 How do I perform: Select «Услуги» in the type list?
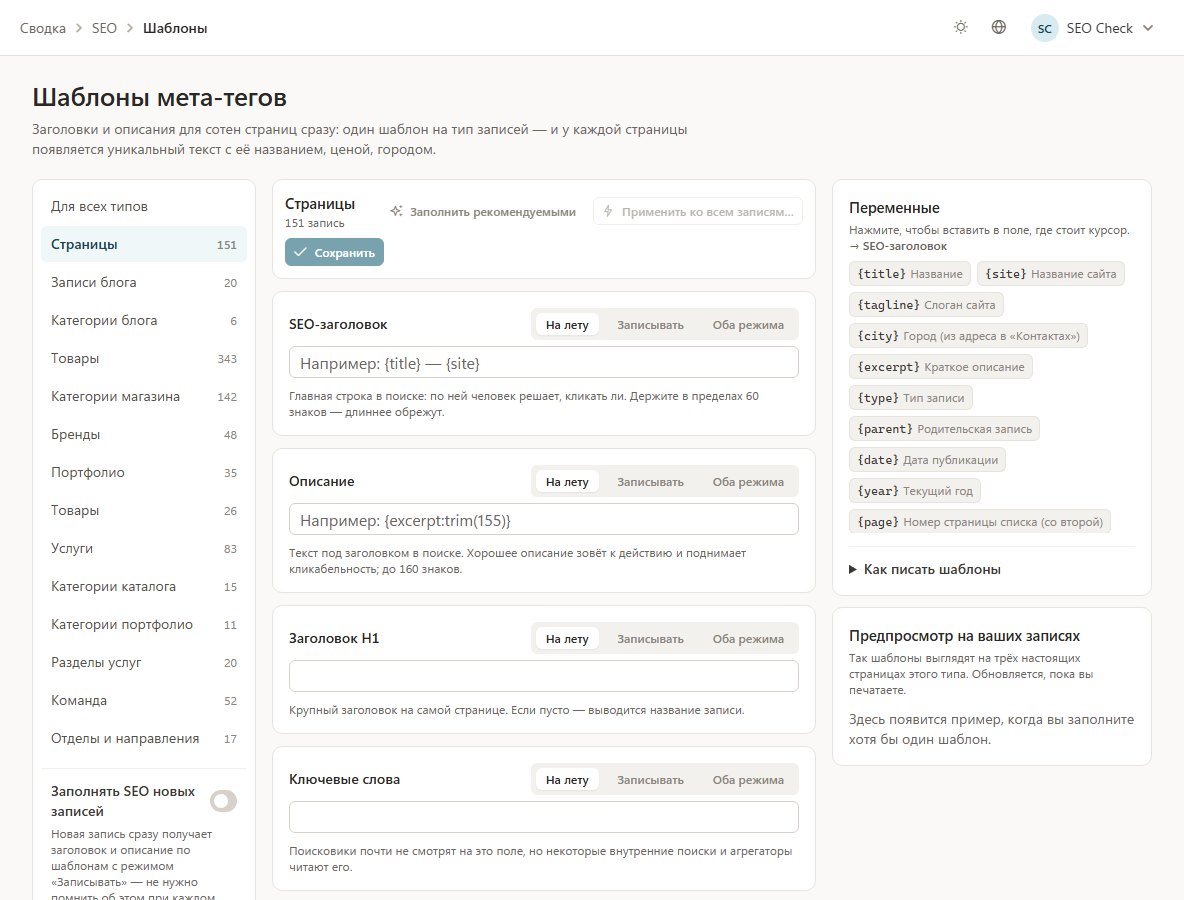point(143,548)
